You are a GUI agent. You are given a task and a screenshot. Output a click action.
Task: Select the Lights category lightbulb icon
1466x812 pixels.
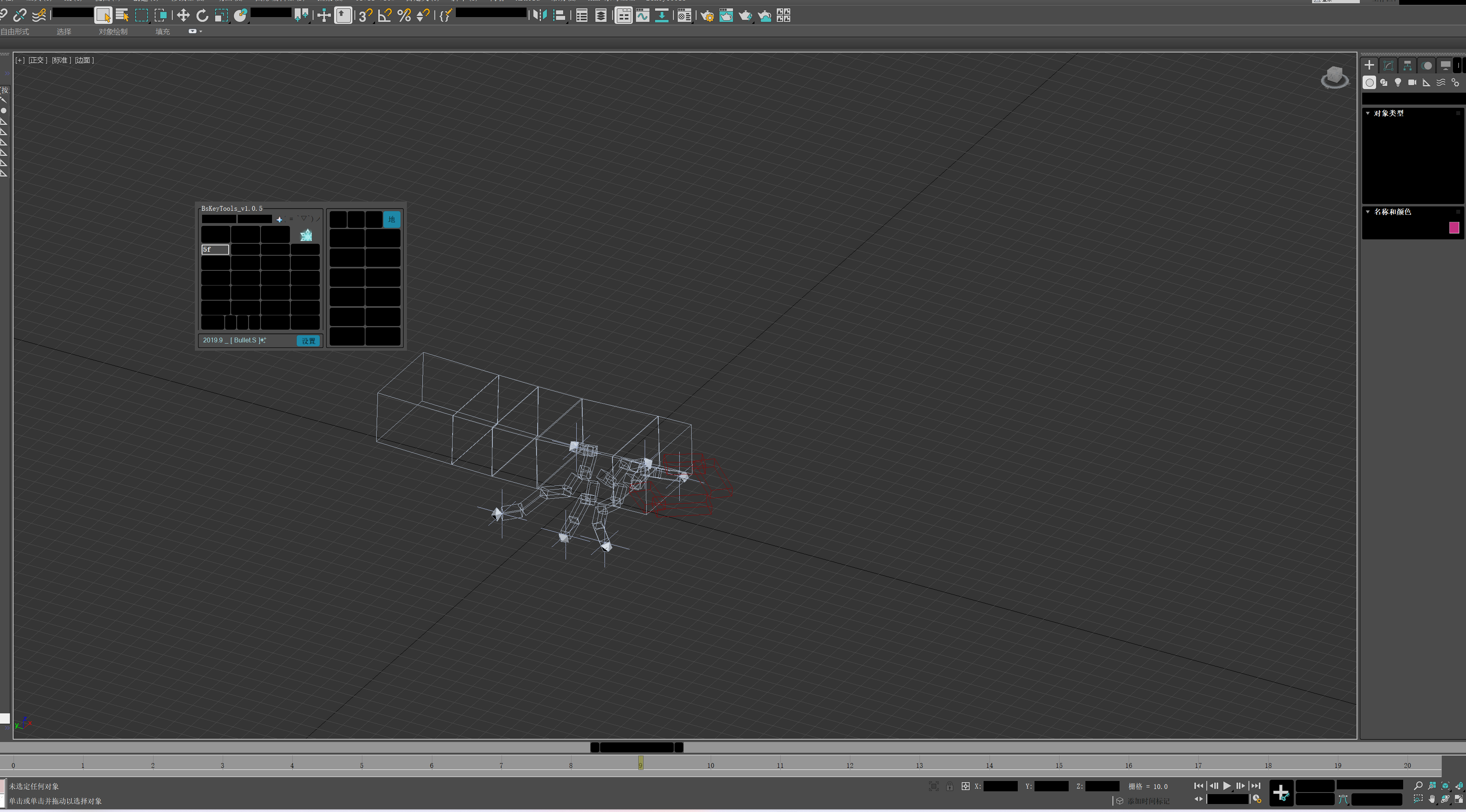tap(1398, 82)
